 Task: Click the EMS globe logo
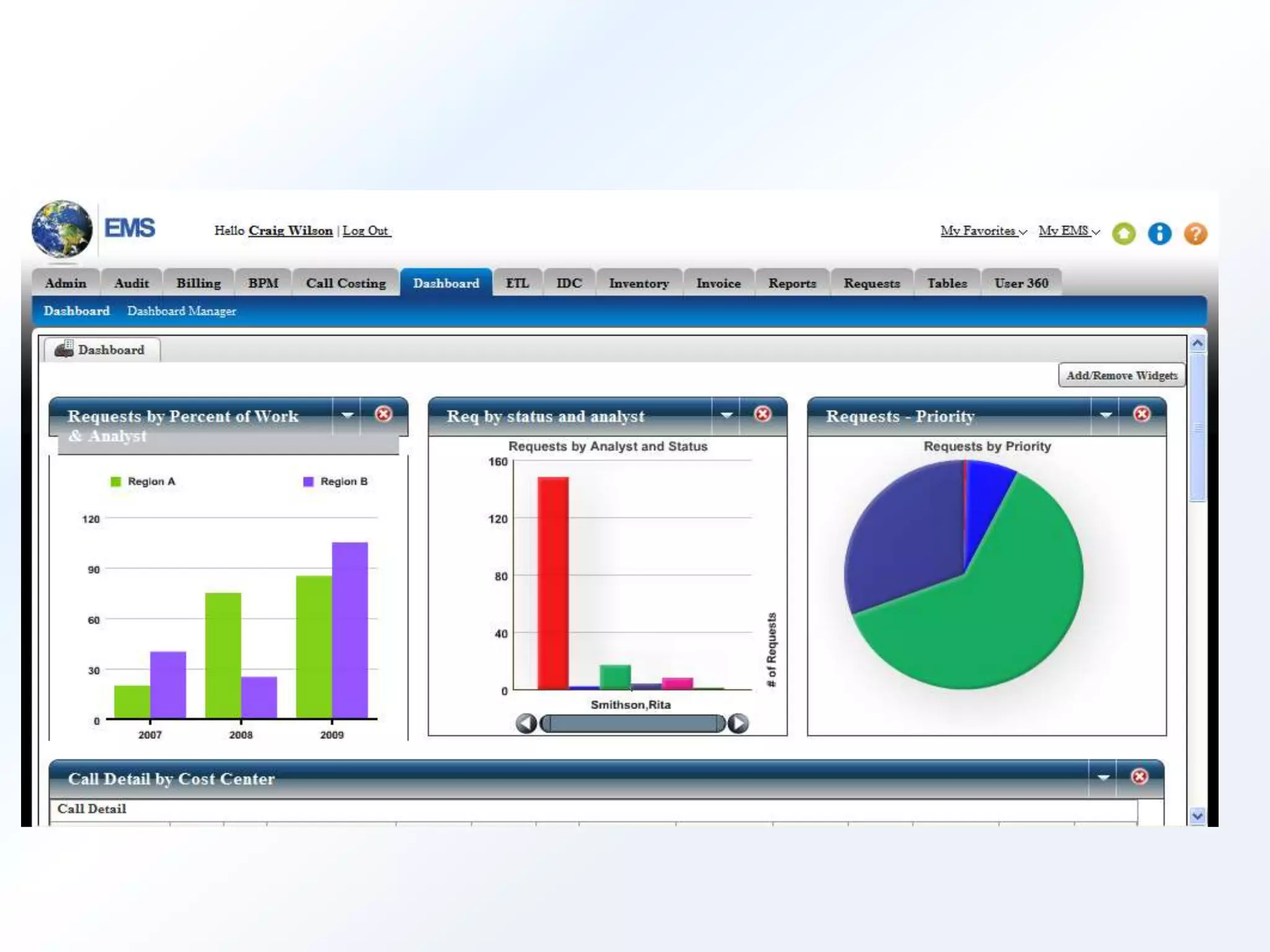coord(62,229)
